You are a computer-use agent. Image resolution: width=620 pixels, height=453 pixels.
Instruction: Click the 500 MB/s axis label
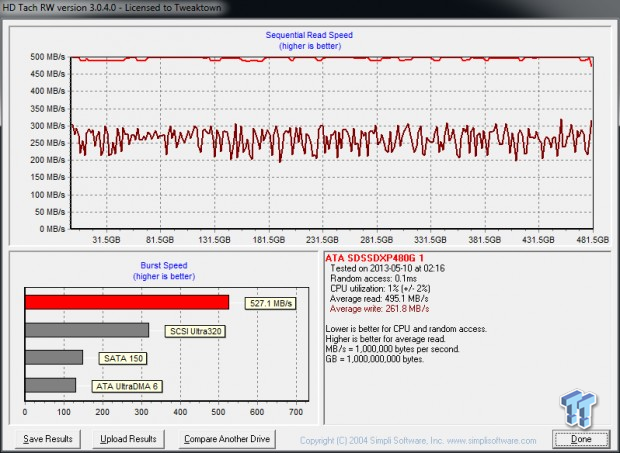48,57
